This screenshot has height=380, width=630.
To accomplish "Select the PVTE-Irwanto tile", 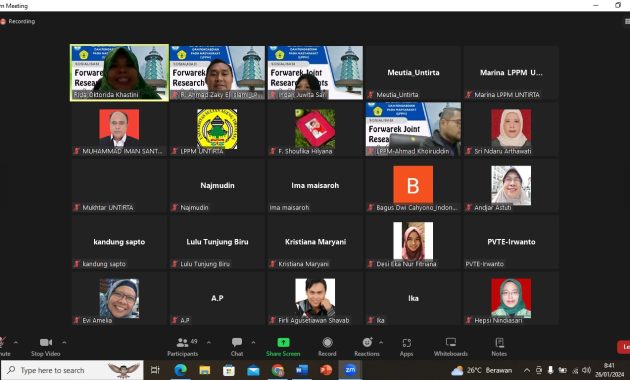I will (511, 242).
